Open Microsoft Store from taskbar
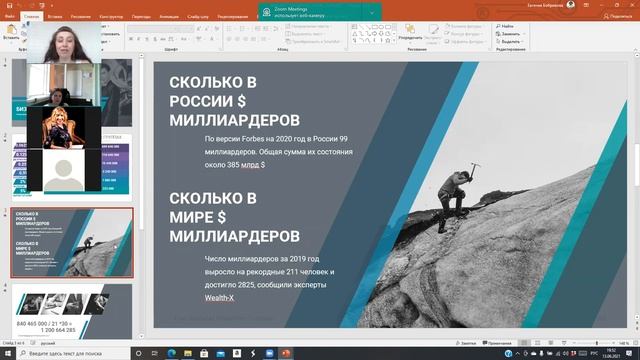This screenshot has height=360, width=640. coord(204,353)
